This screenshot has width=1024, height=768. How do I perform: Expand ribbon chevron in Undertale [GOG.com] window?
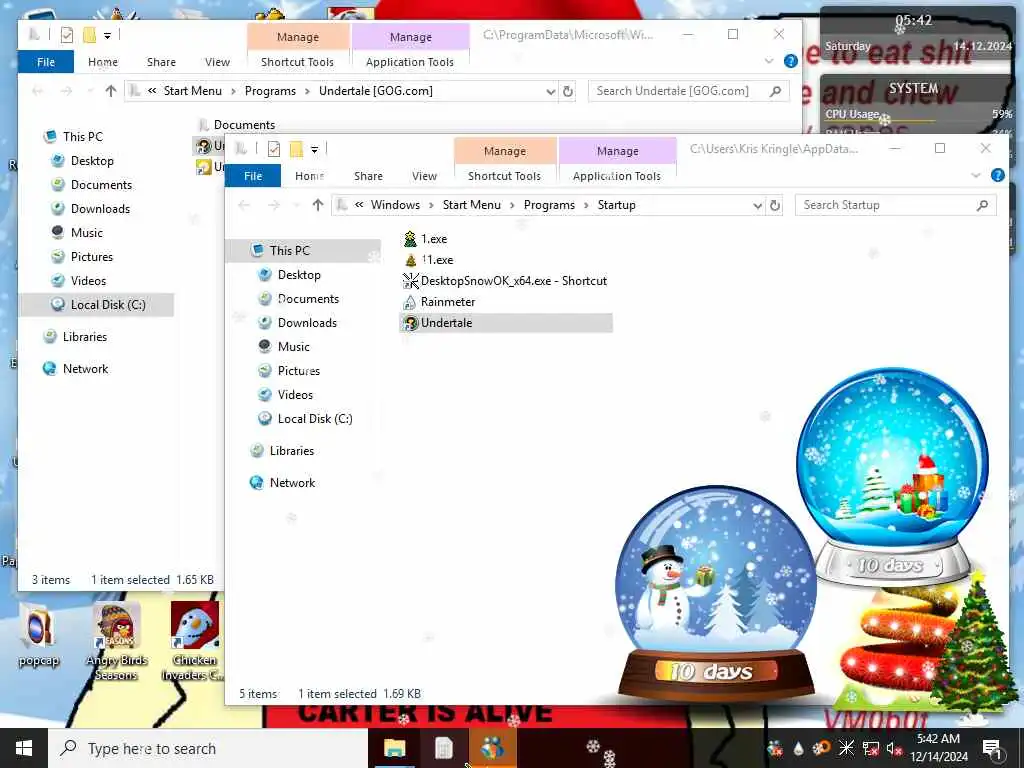pyautogui.click(x=769, y=61)
